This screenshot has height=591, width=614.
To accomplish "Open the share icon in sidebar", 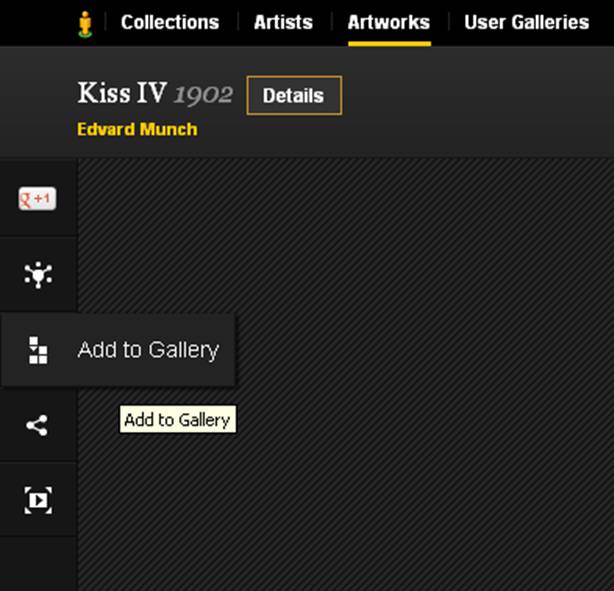I will click(x=37, y=425).
